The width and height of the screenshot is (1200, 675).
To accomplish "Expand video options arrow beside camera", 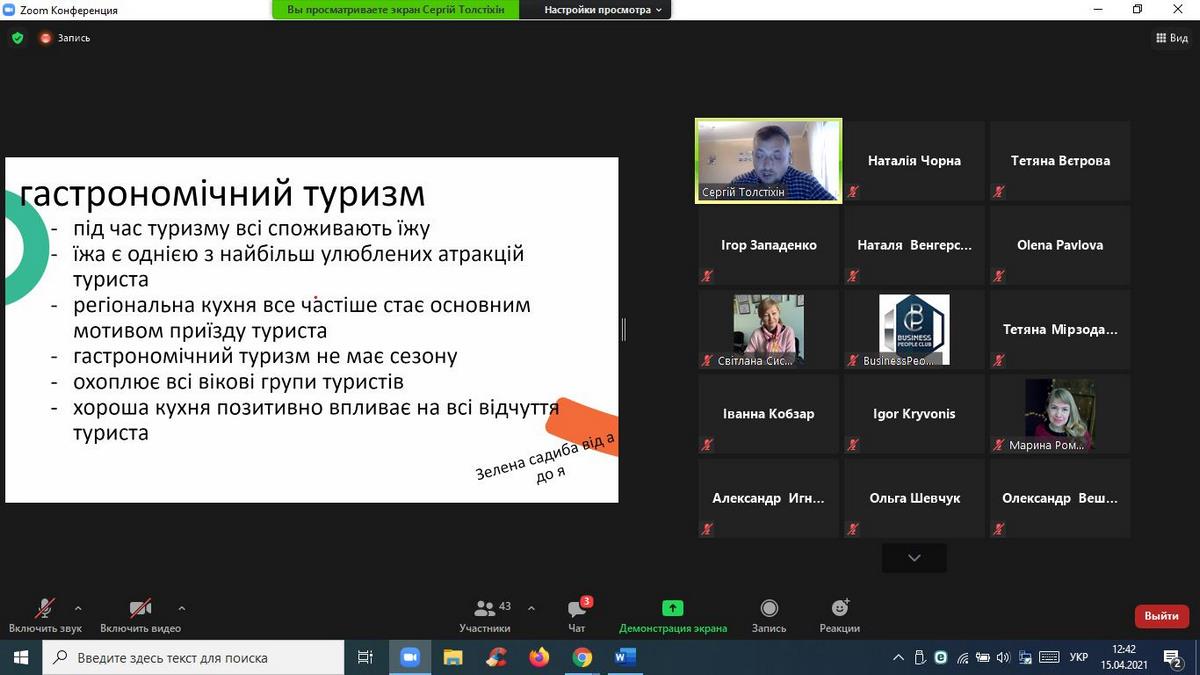I will coord(181,607).
